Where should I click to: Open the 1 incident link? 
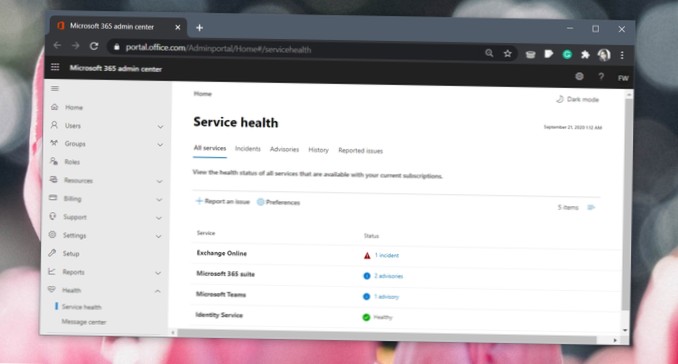point(387,255)
